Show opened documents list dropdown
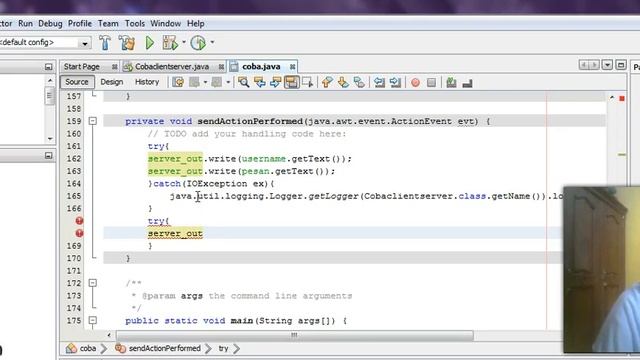640x360 pixels. (607, 65)
